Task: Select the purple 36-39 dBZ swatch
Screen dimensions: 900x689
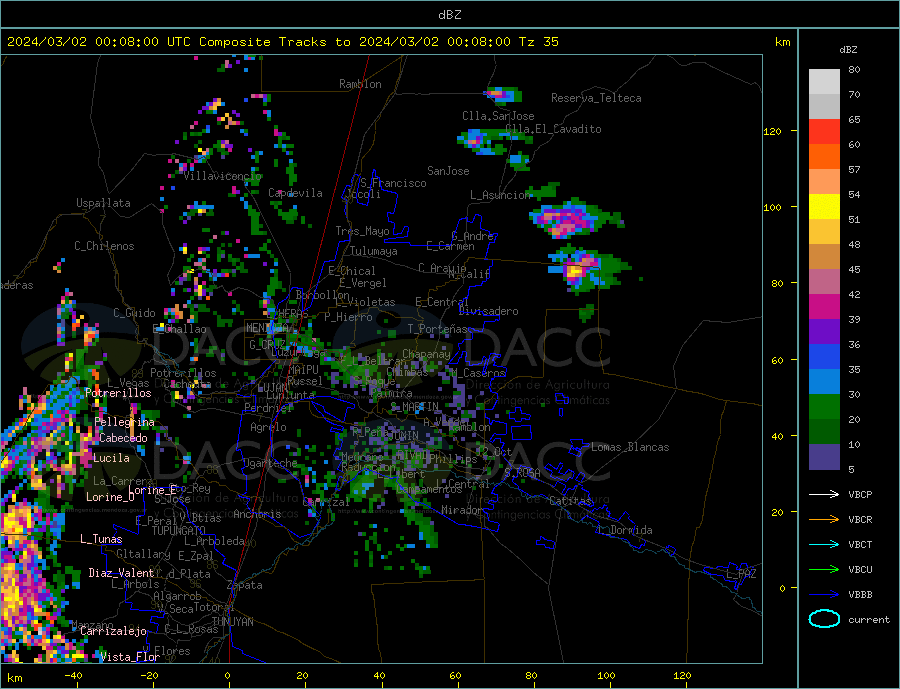Action: [824, 332]
